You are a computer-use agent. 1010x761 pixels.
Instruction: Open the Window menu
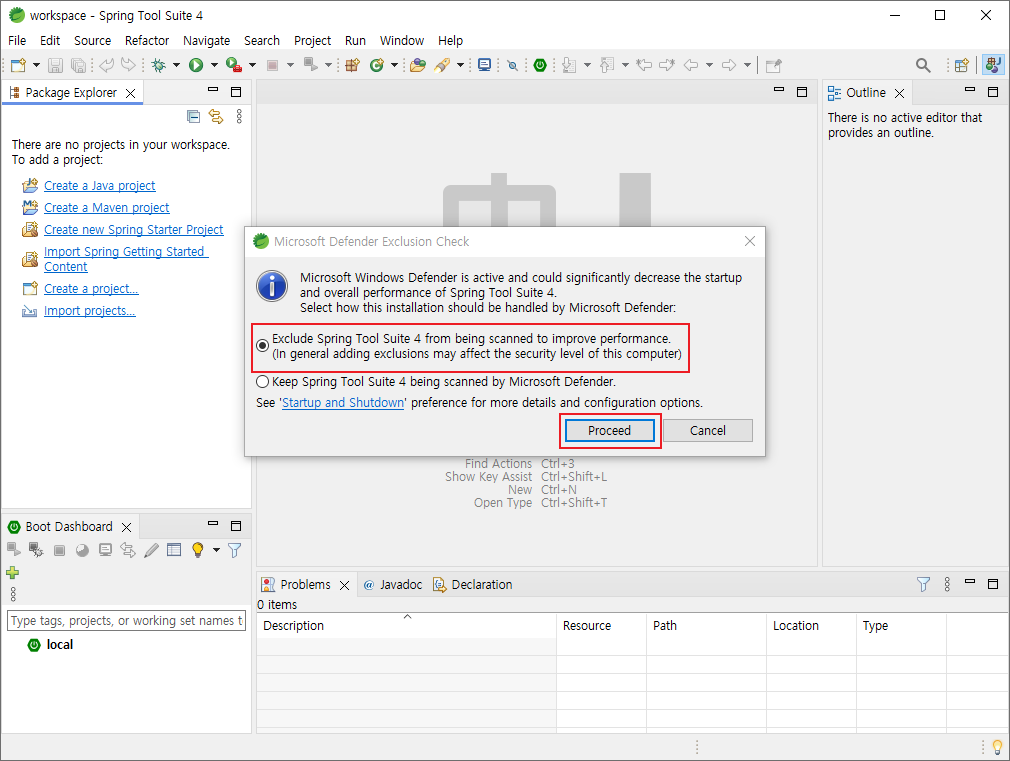click(401, 41)
